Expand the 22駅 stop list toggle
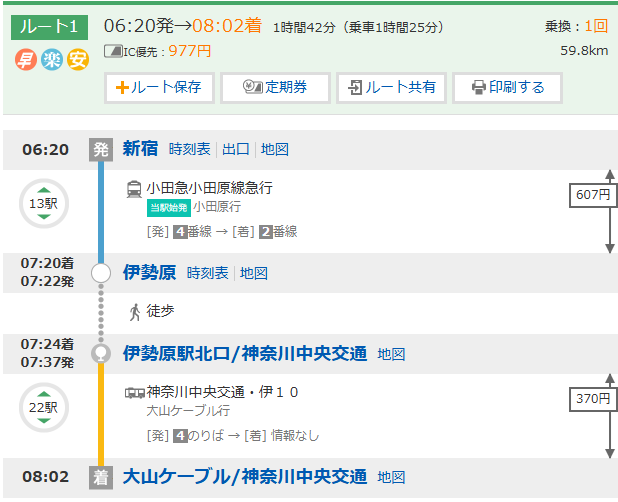The image size is (618, 502). click(x=42, y=408)
